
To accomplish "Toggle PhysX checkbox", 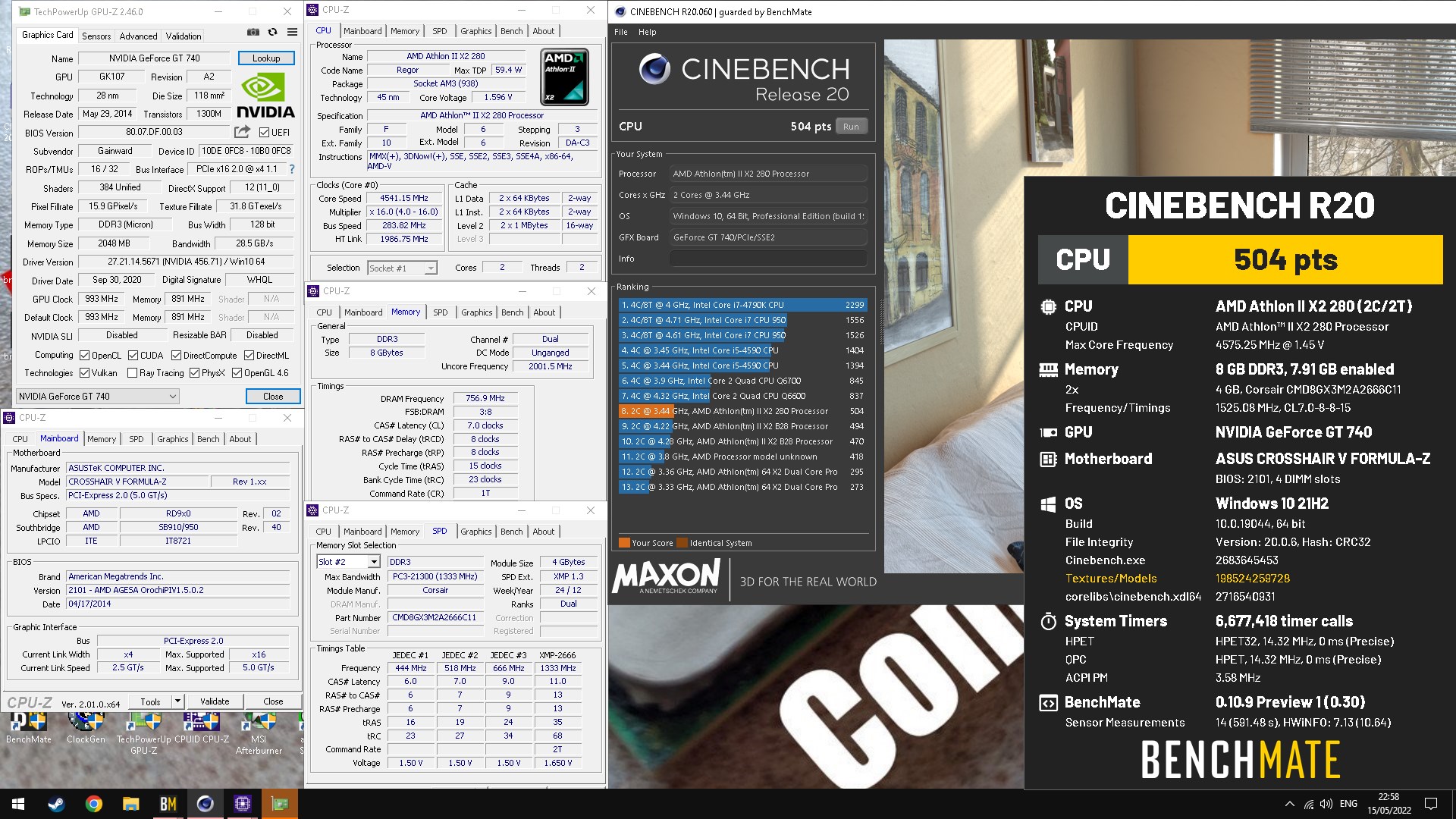I will pos(194,372).
